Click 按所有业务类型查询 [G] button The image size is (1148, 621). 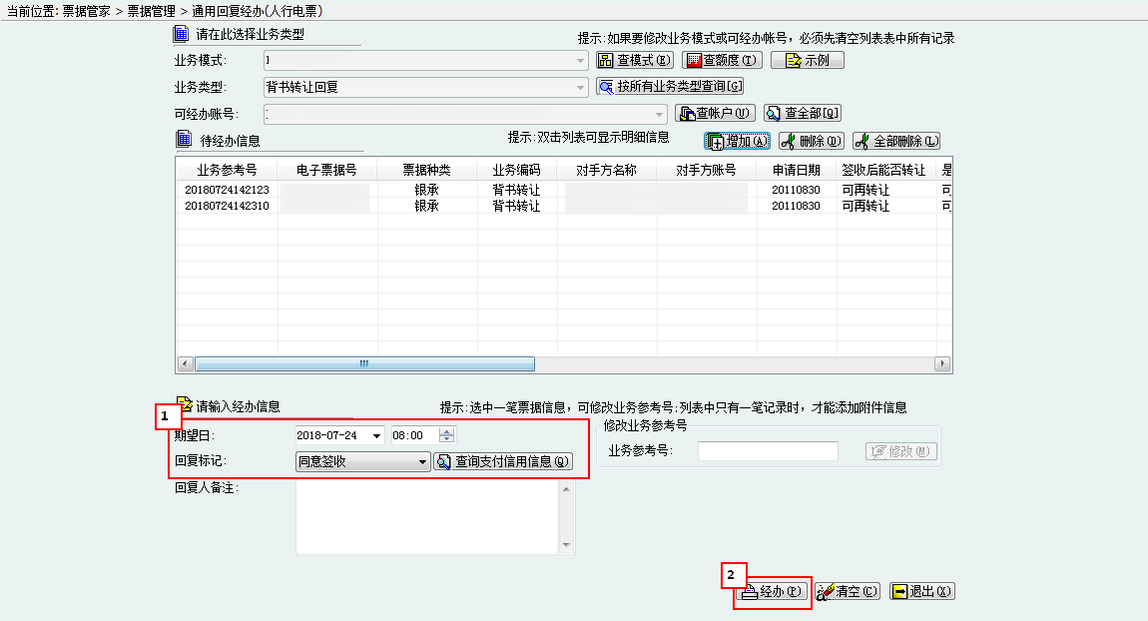pyautogui.click(x=670, y=87)
